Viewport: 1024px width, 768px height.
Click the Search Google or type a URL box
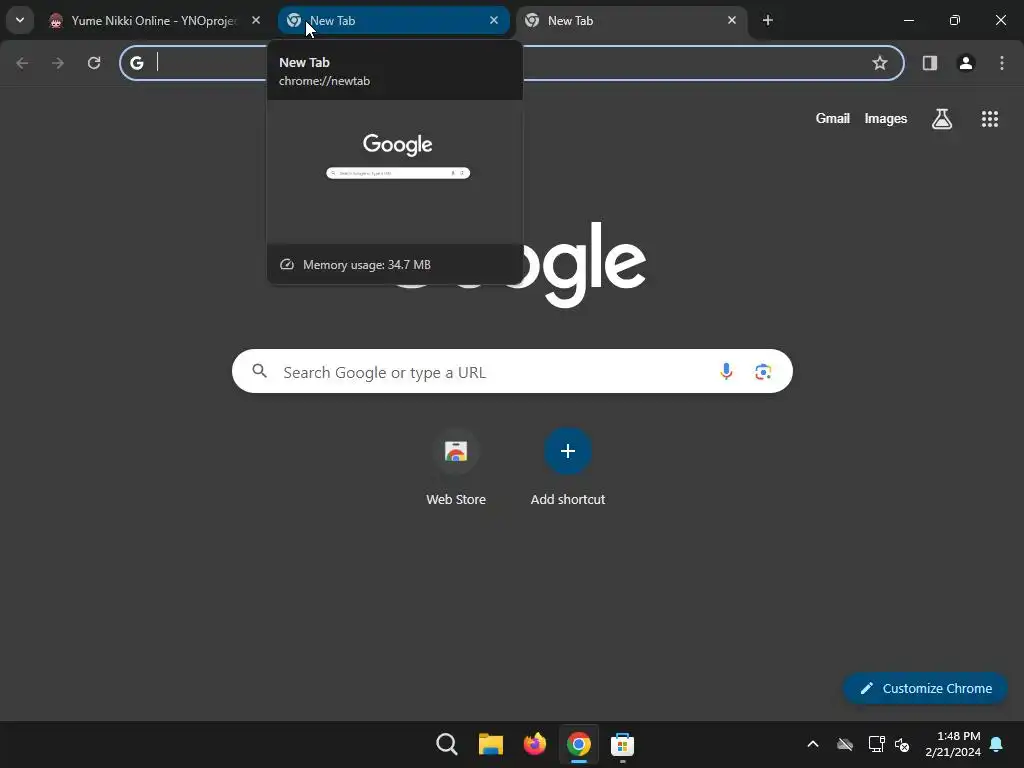512,371
